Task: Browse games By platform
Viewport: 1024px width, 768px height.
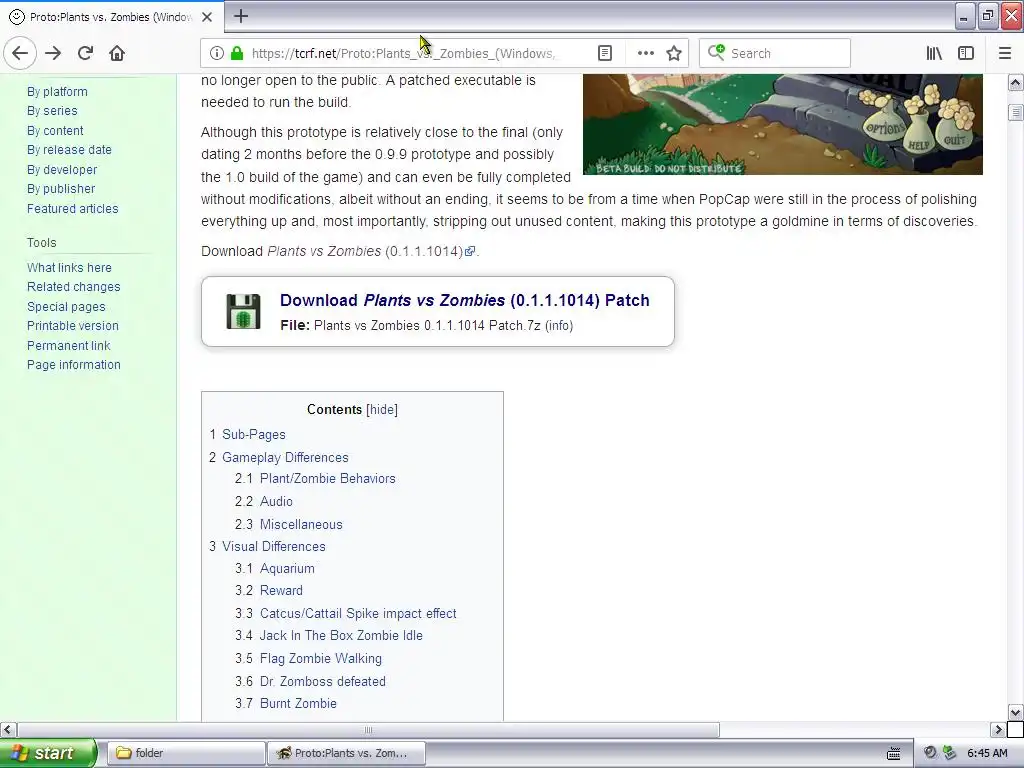Action: 57,92
